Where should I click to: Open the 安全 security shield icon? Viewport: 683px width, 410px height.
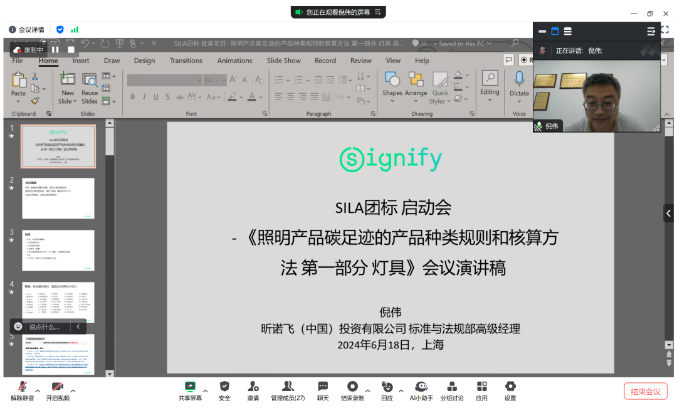[x=224, y=386]
